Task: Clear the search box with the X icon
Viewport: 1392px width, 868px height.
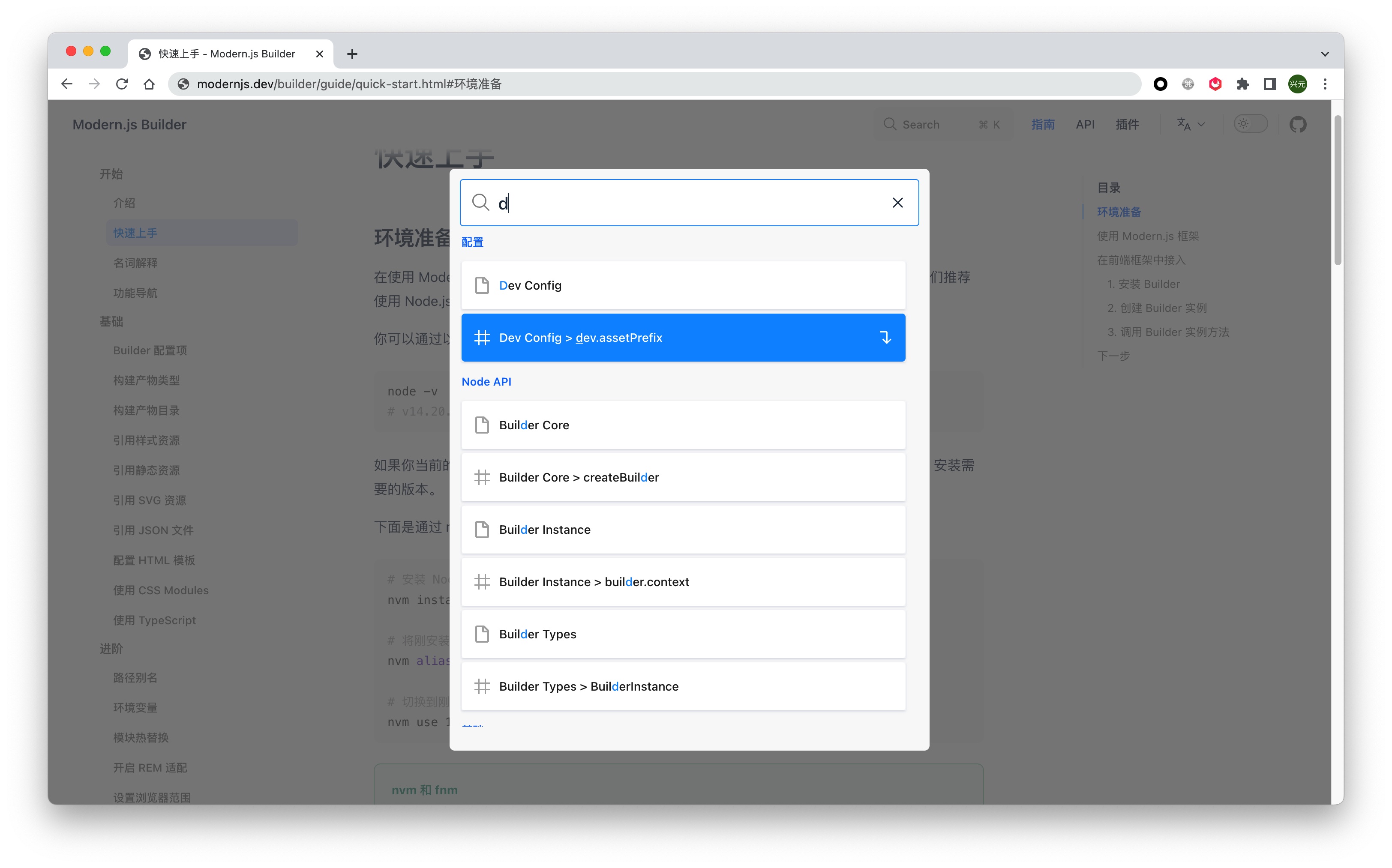Action: [x=897, y=203]
